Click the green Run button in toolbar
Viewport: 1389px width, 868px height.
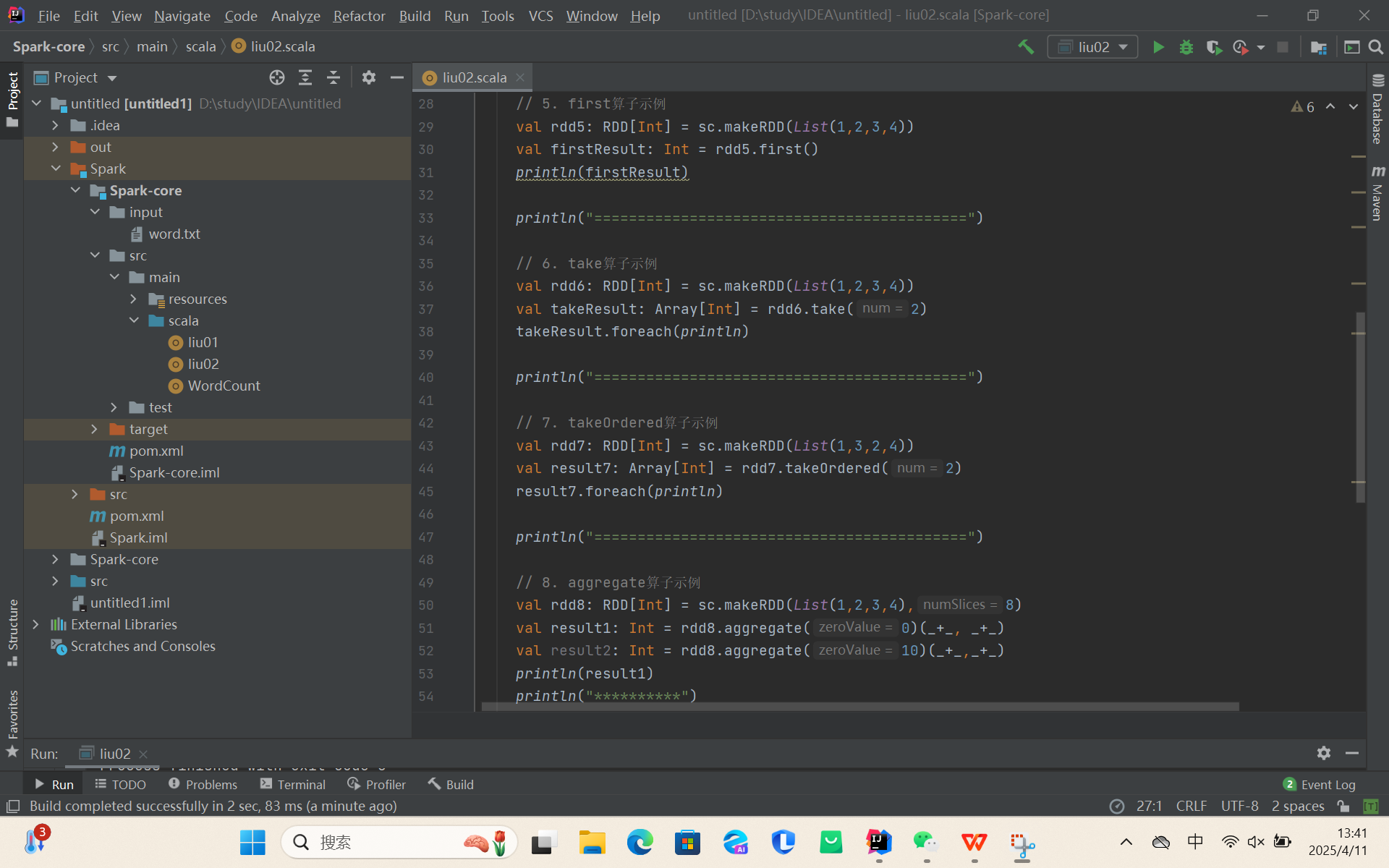(1158, 47)
